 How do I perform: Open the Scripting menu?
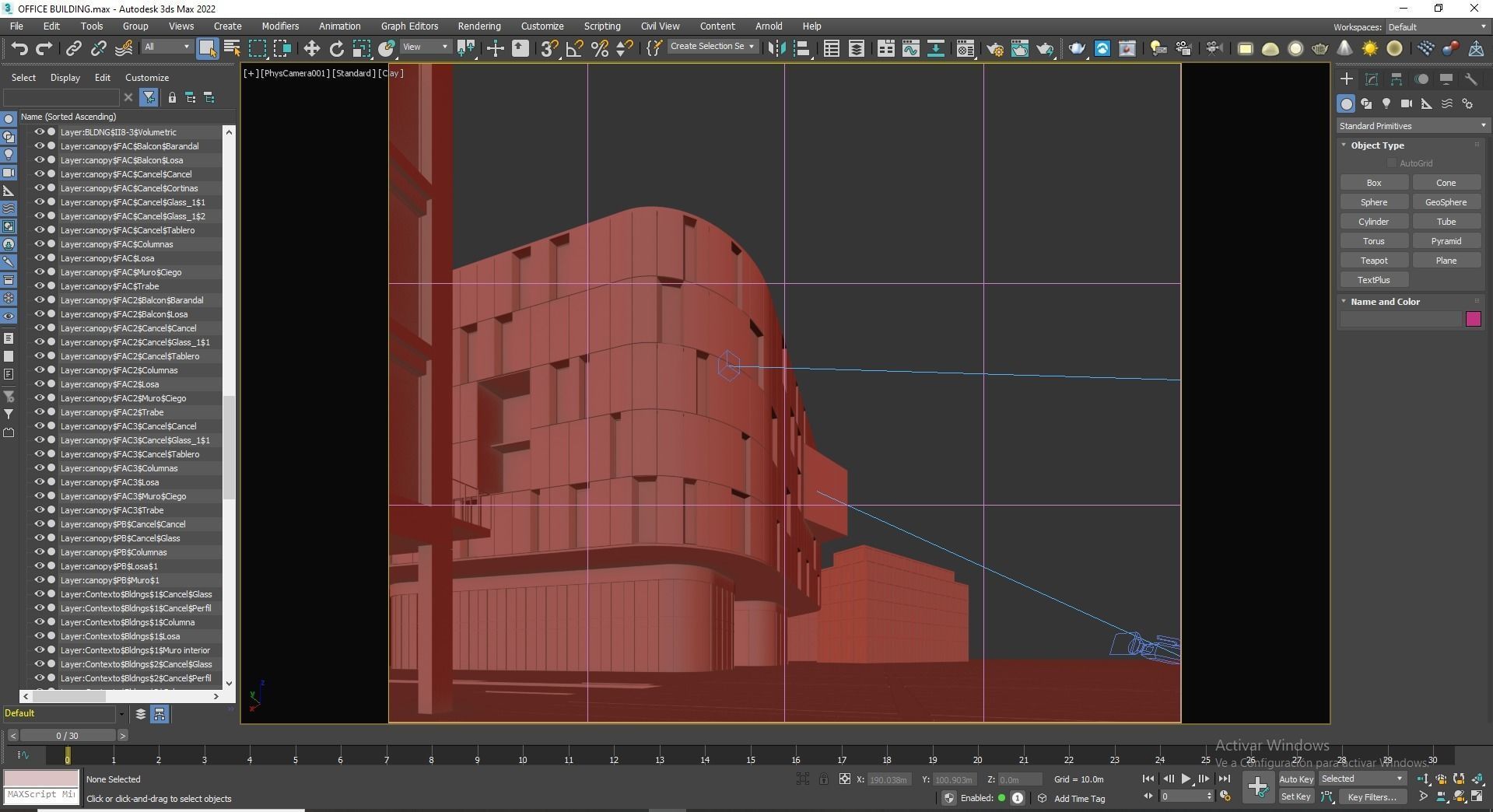click(x=602, y=26)
